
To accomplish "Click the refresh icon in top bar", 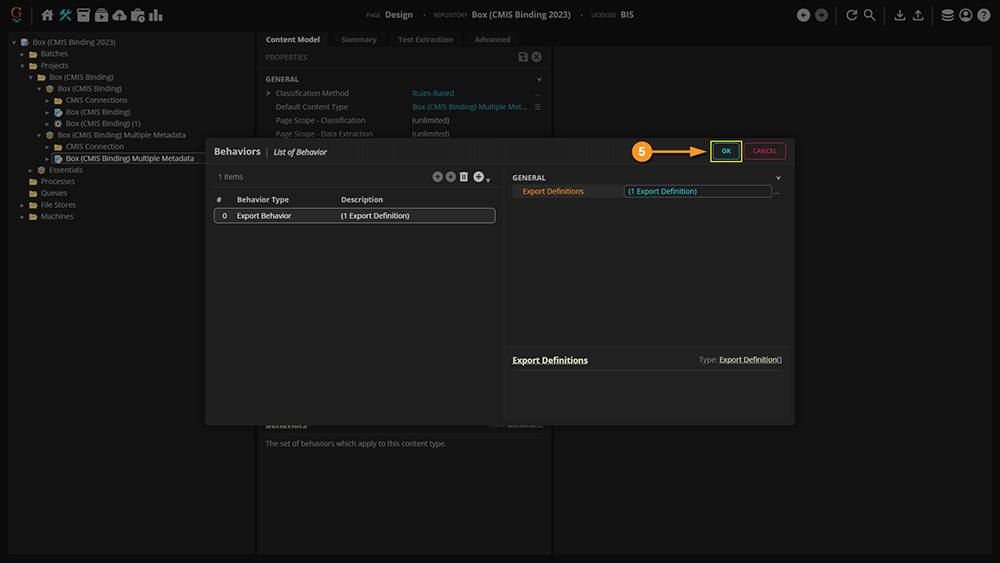I will (851, 15).
